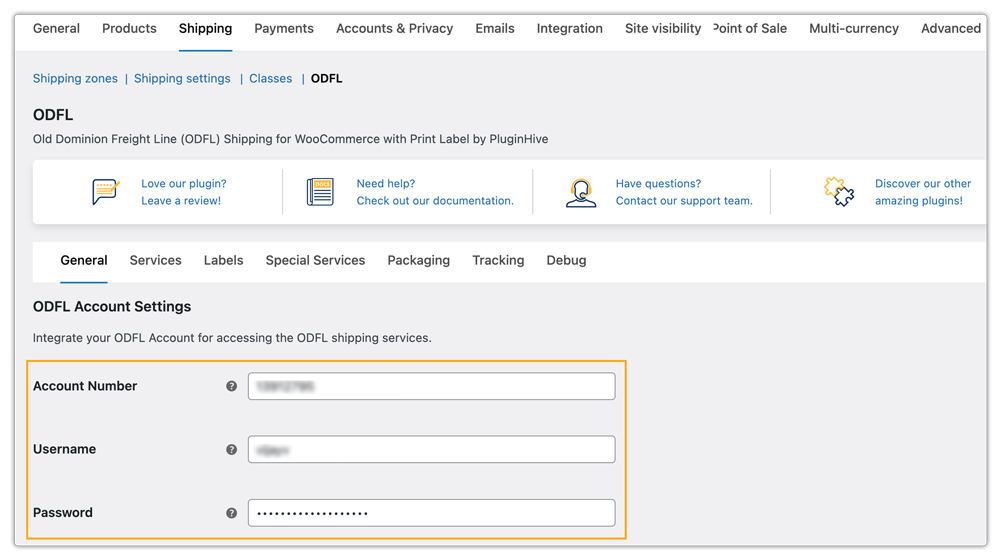This screenshot has width=1000, height=559.
Task: Open the Site visibility tab
Action: tap(663, 29)
